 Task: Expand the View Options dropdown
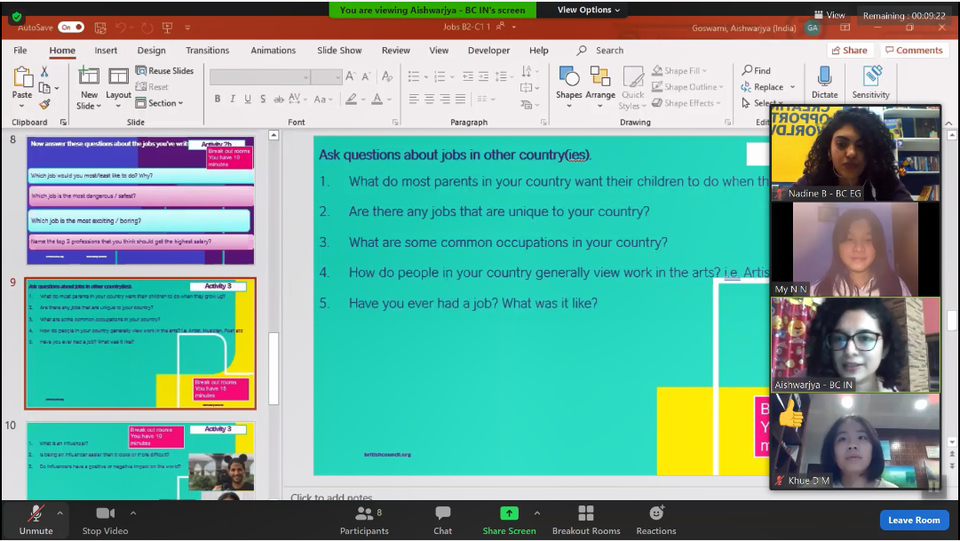tap(588, 10)
